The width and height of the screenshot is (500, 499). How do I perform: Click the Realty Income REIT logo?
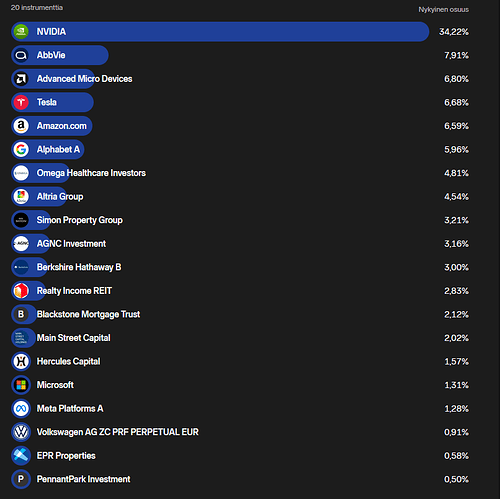21,291
